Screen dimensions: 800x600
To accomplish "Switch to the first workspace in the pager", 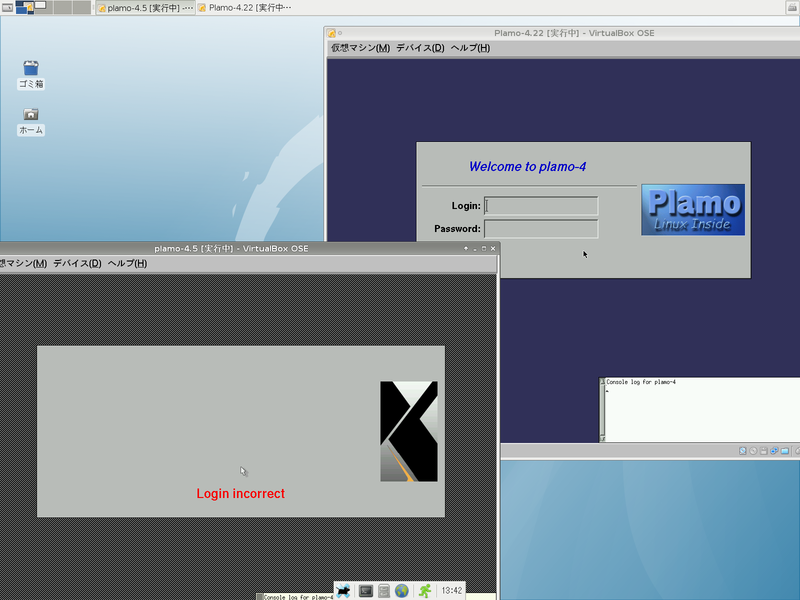I will [24, 7].
